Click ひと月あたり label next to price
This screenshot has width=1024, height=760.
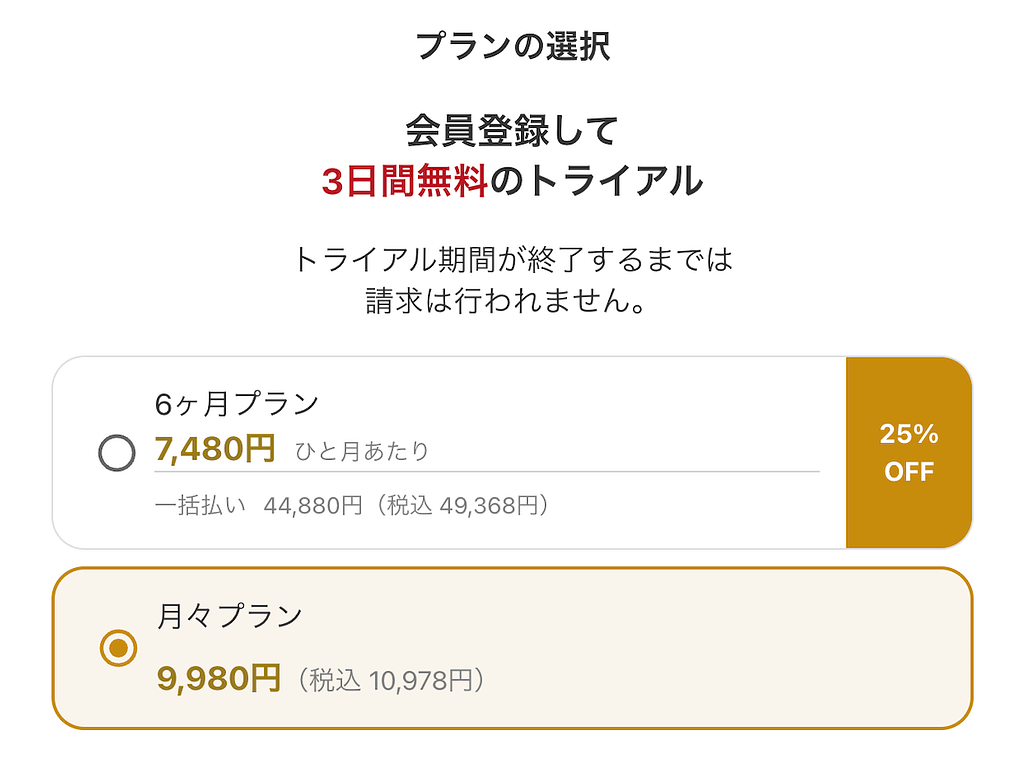point(364,452)
